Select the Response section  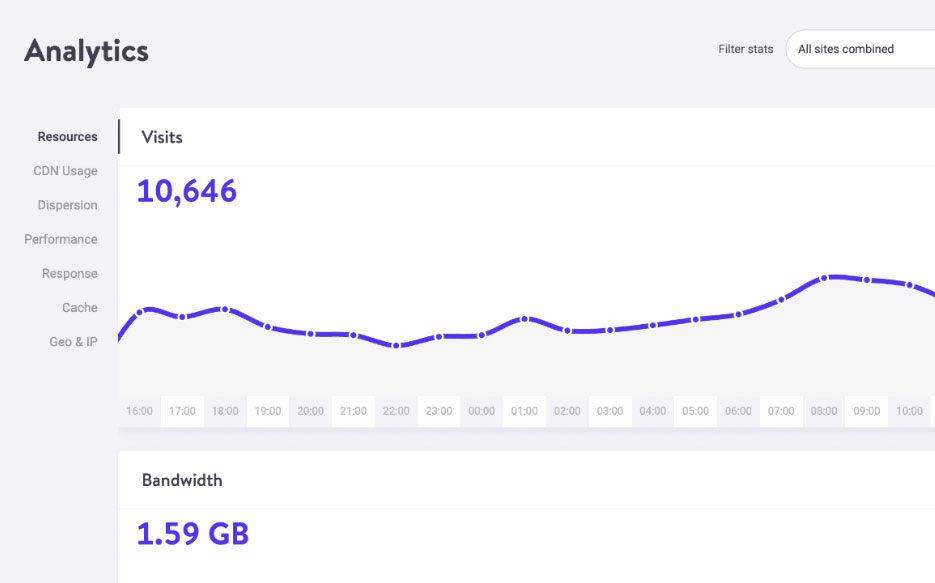[x=69, y=274]
